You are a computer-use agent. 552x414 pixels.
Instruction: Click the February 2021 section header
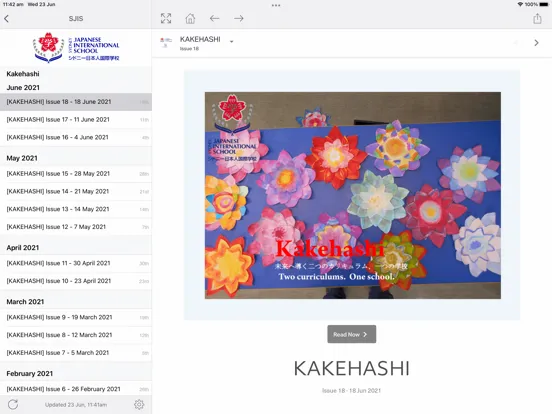(x=30, y=374)
